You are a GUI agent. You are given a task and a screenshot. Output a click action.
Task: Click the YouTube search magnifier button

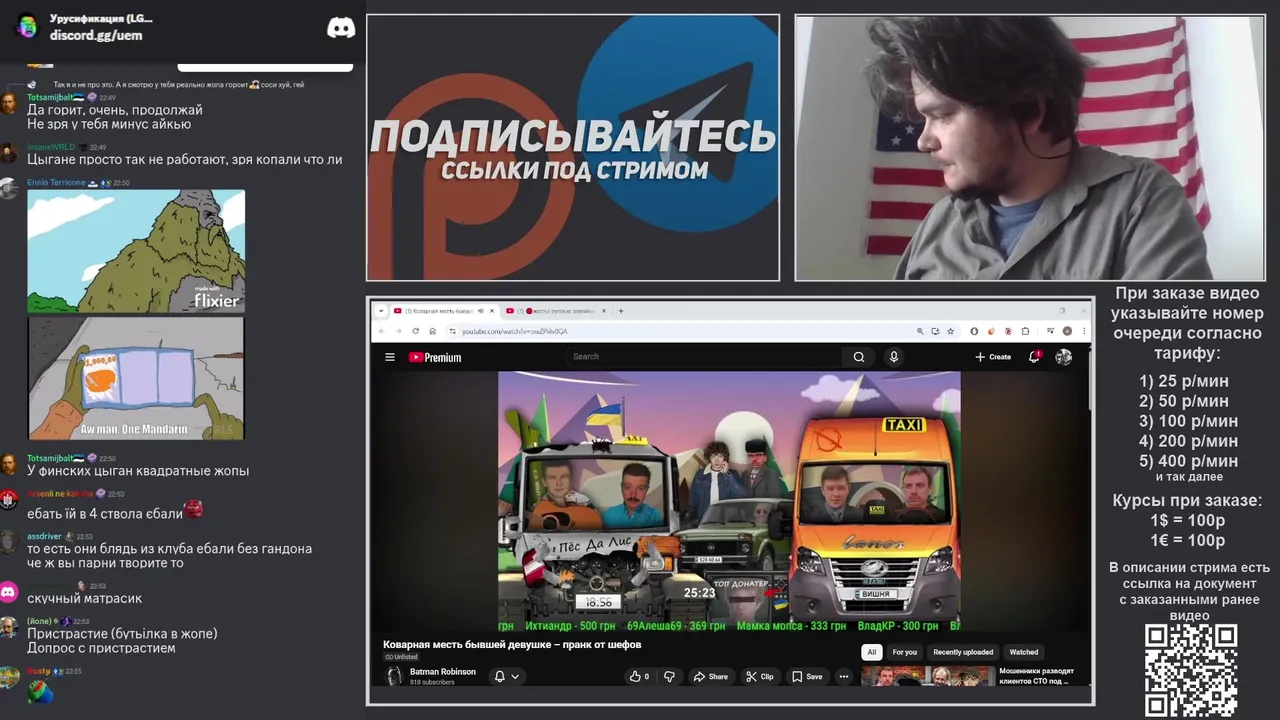pos(858,357)
